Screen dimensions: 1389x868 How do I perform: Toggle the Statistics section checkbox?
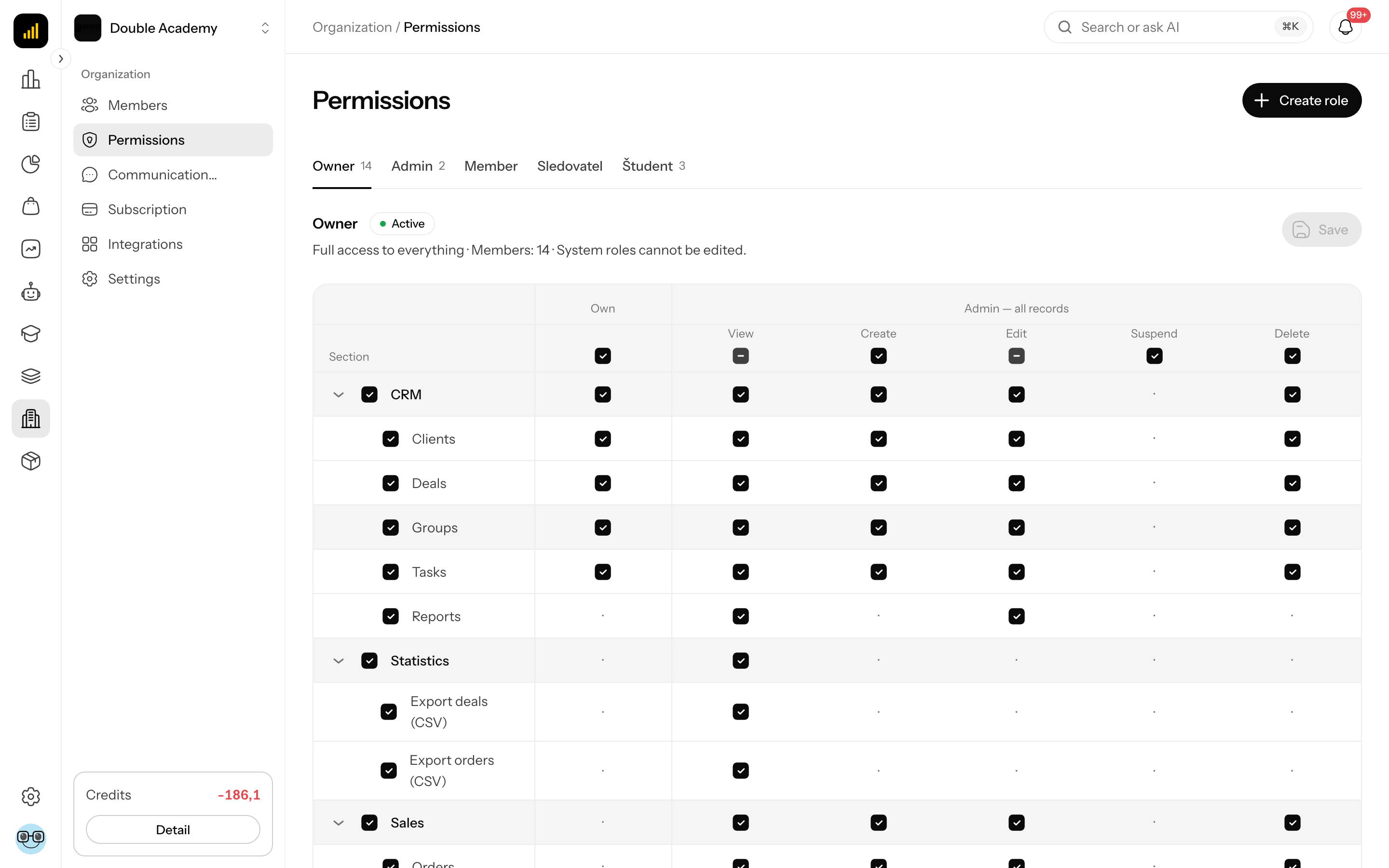coord(369,661)
